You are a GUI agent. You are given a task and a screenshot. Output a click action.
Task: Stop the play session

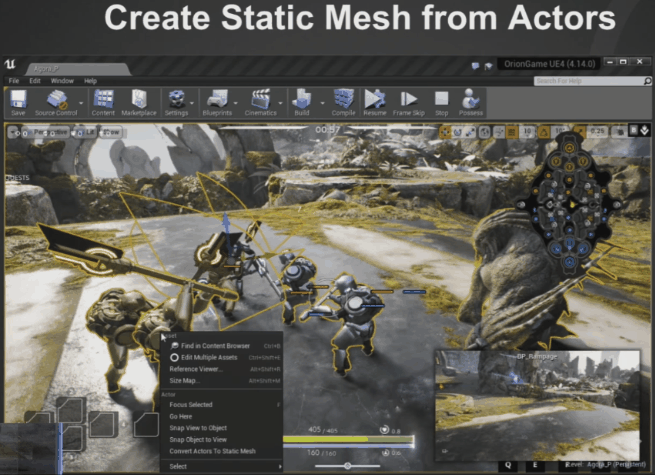pos(442,102)
